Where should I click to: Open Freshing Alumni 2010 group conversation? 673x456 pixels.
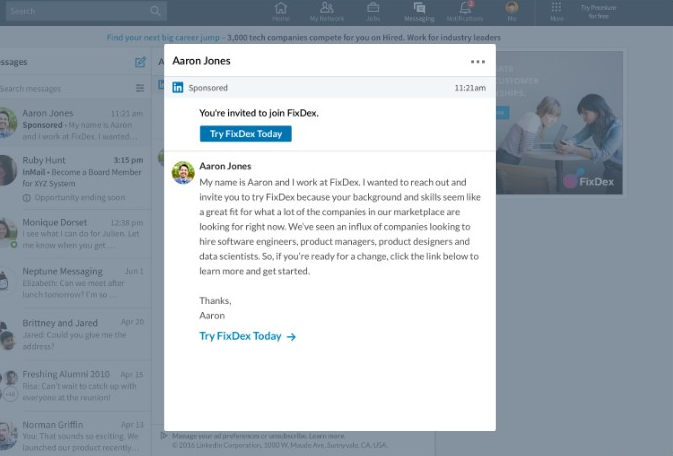coord(75,386)
